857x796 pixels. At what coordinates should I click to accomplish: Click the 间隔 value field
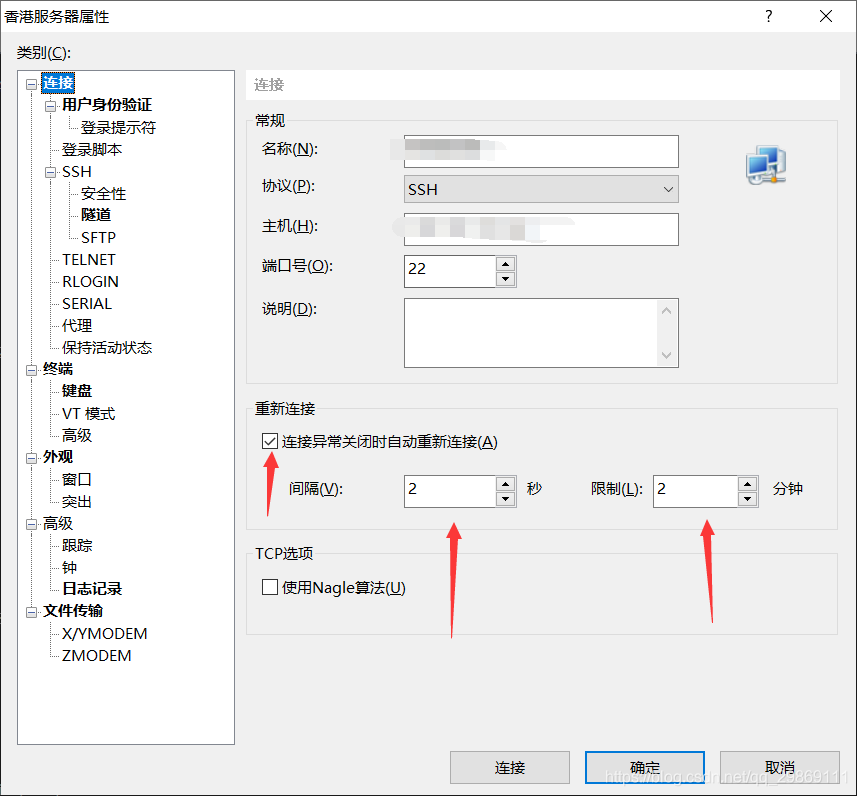click(450, 491)
